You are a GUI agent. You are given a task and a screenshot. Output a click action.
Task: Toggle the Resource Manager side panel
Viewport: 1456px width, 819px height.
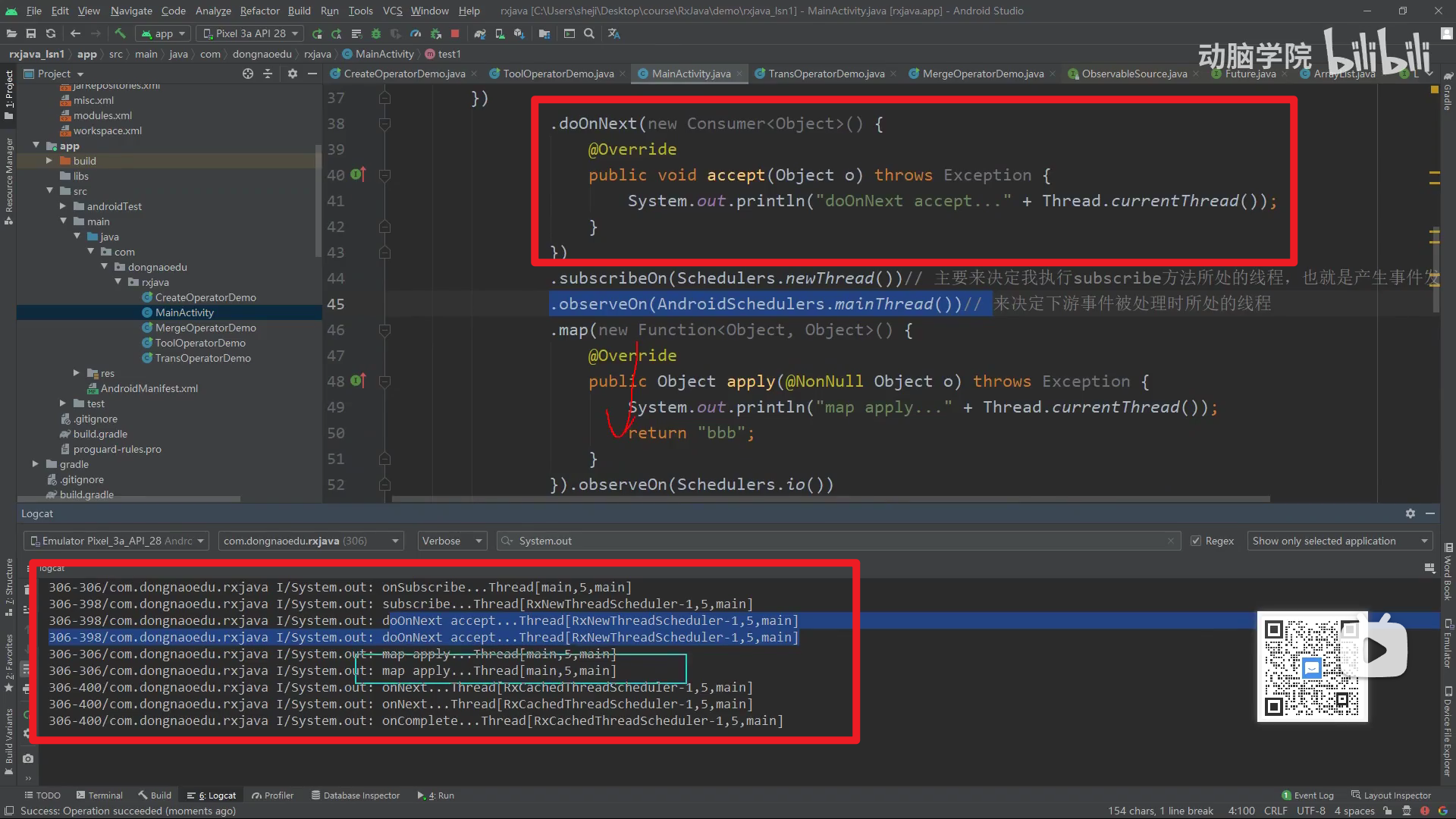(x=8, y=180)
